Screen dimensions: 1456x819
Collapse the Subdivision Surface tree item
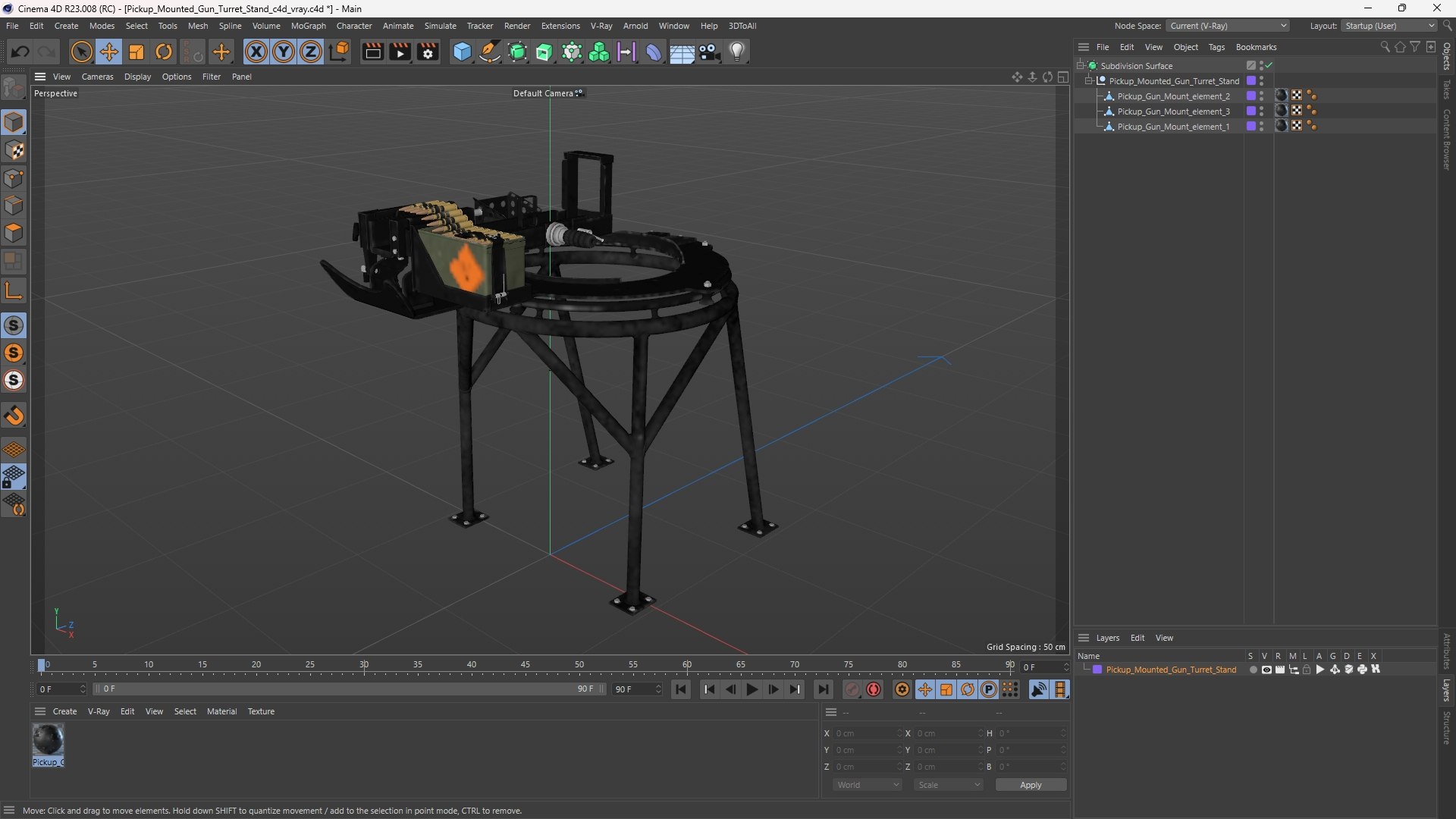click(1081, 66)
